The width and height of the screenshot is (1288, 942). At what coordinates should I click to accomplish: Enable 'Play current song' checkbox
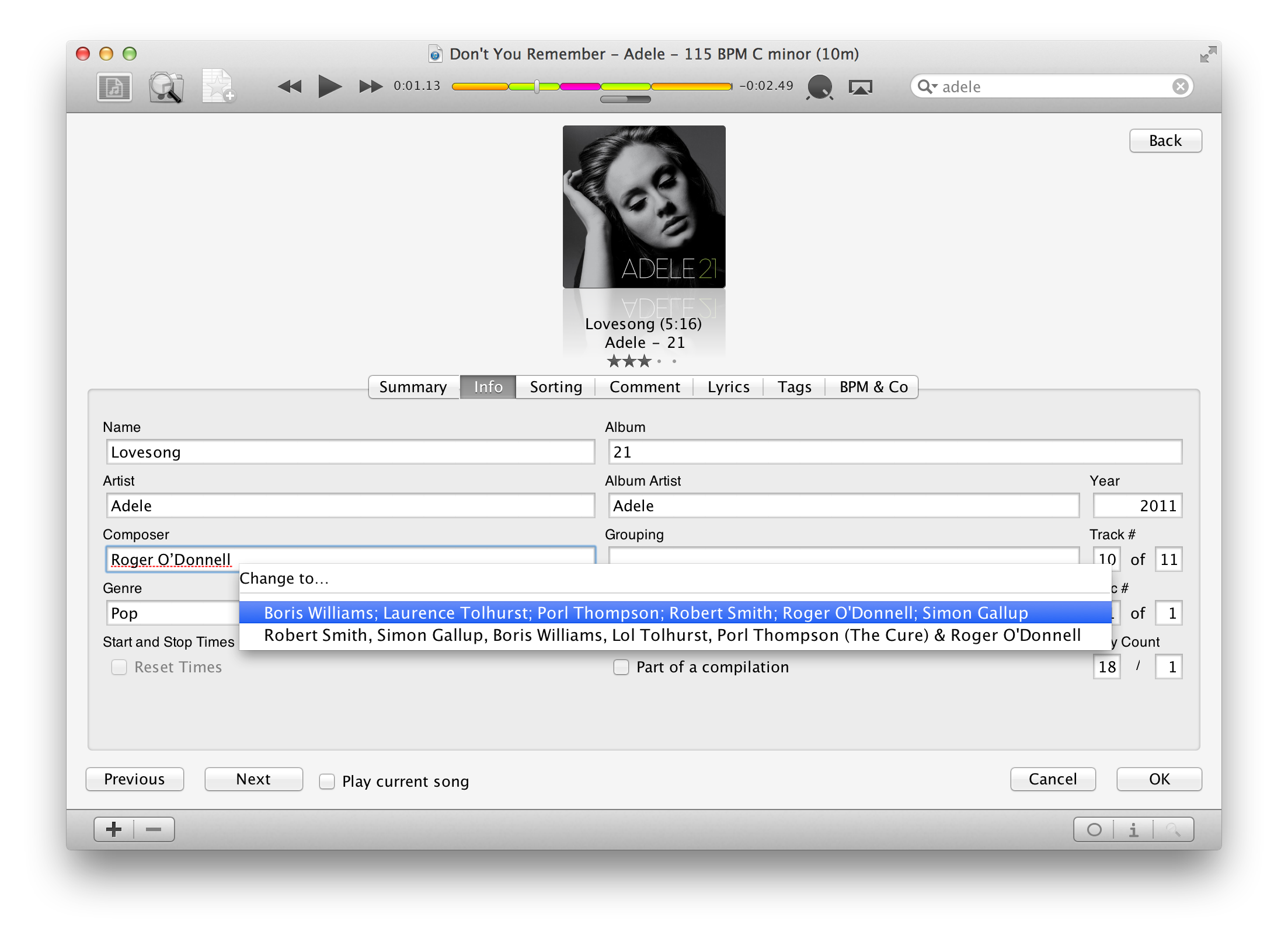pos(327,781)
